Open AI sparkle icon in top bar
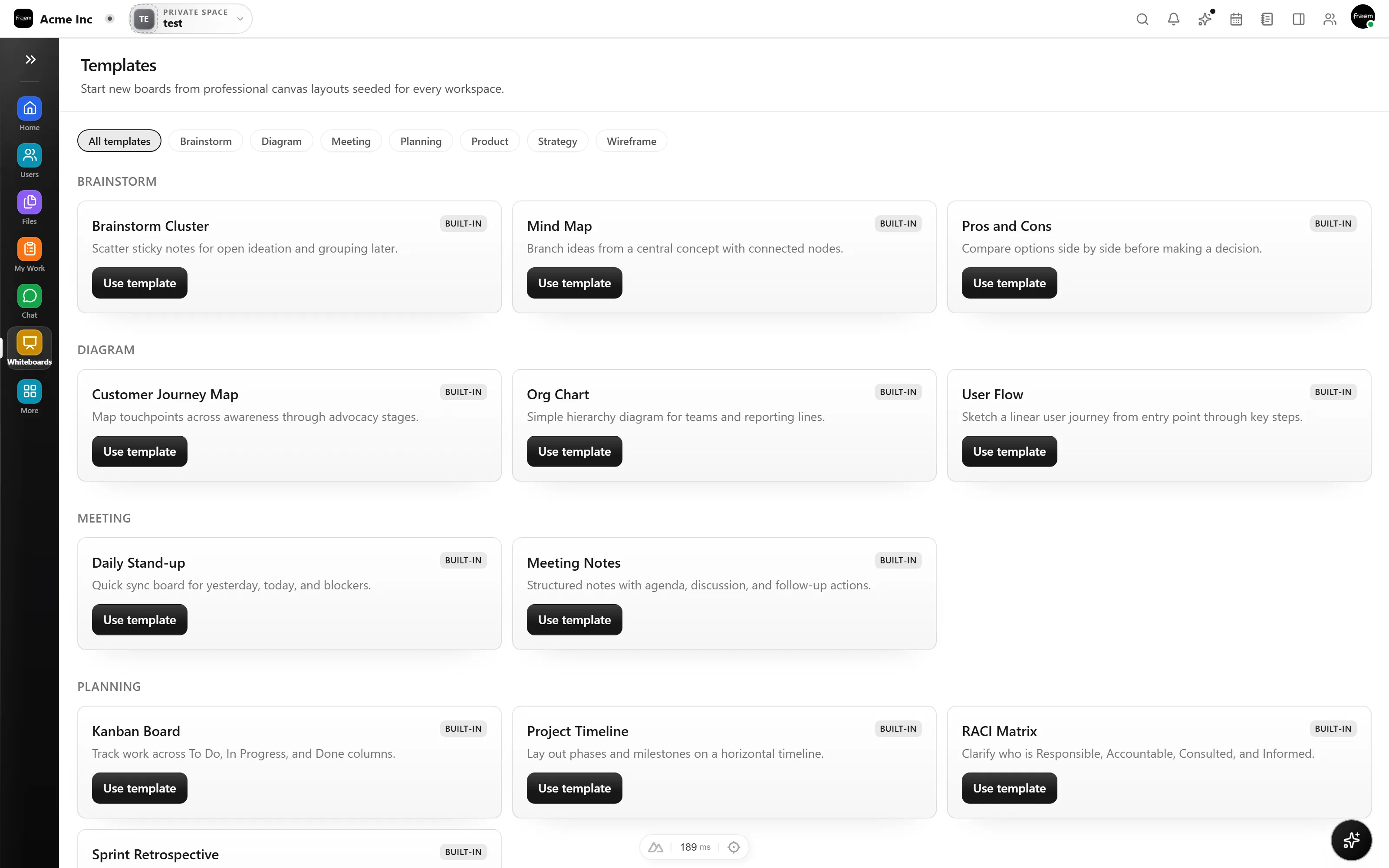The height and width of the screenshot is (868, 1389). point(1205,19)
